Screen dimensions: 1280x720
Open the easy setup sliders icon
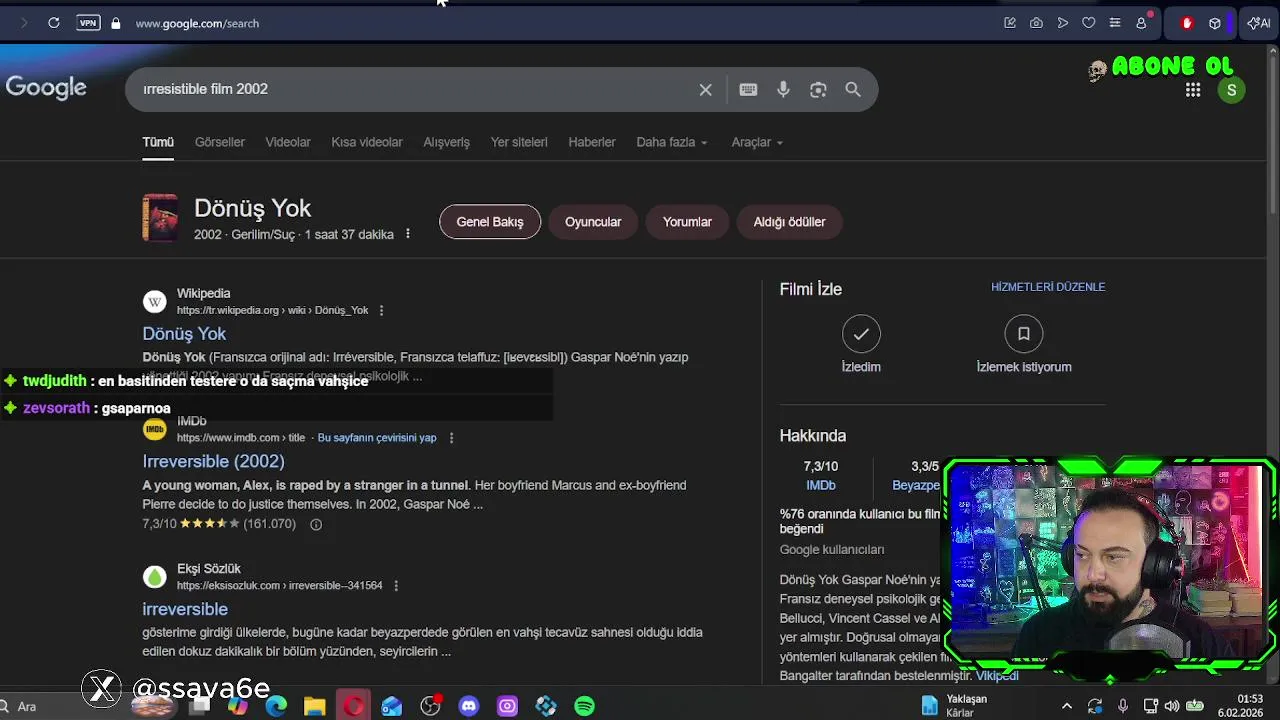[x=1115, y=23]
